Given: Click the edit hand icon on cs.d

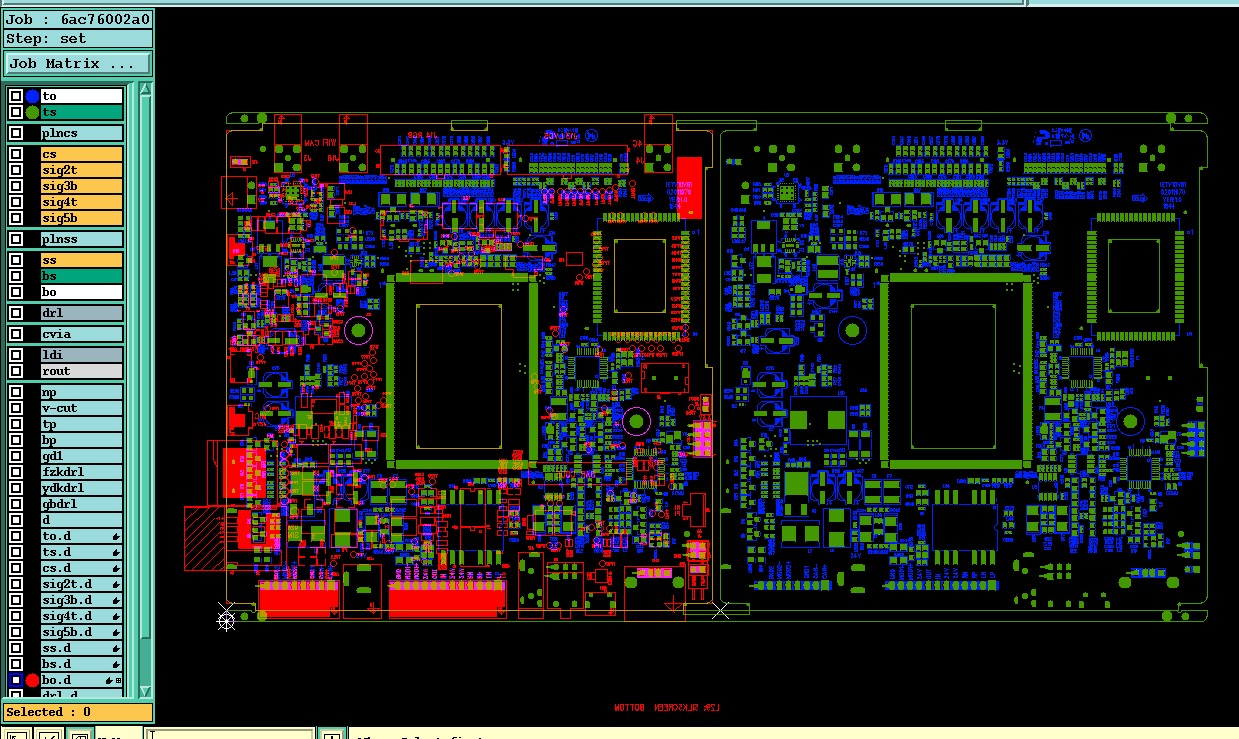Looking at the screenshot, I should pyautogui.click(x=116, y=568).
